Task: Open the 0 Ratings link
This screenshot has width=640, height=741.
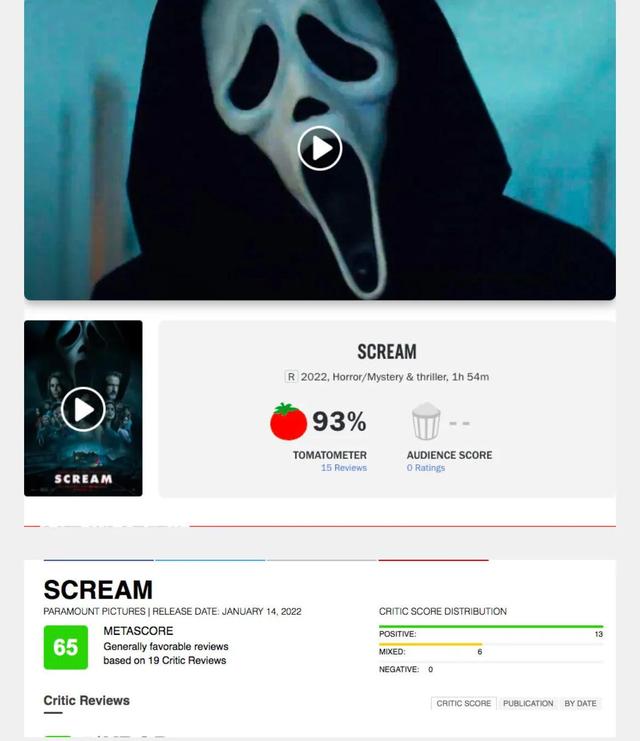Action: click(426, 467)
